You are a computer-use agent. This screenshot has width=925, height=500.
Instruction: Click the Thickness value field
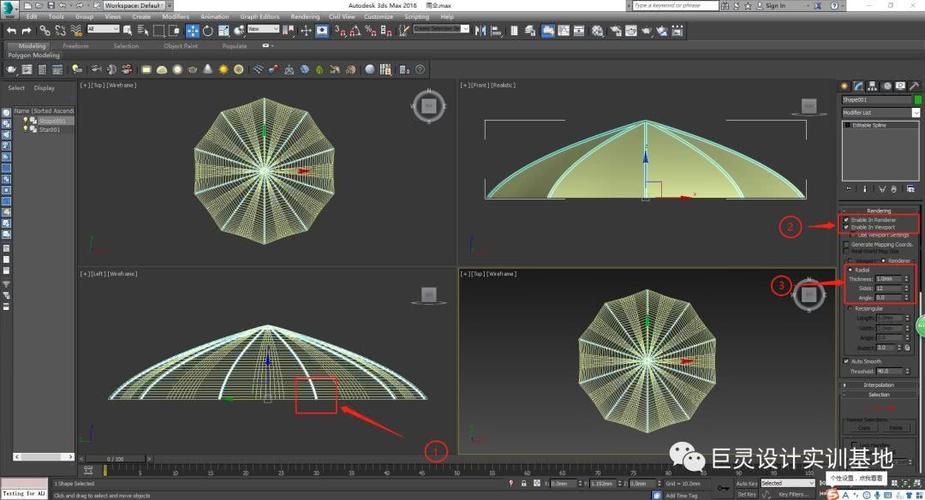coord(886,279)
